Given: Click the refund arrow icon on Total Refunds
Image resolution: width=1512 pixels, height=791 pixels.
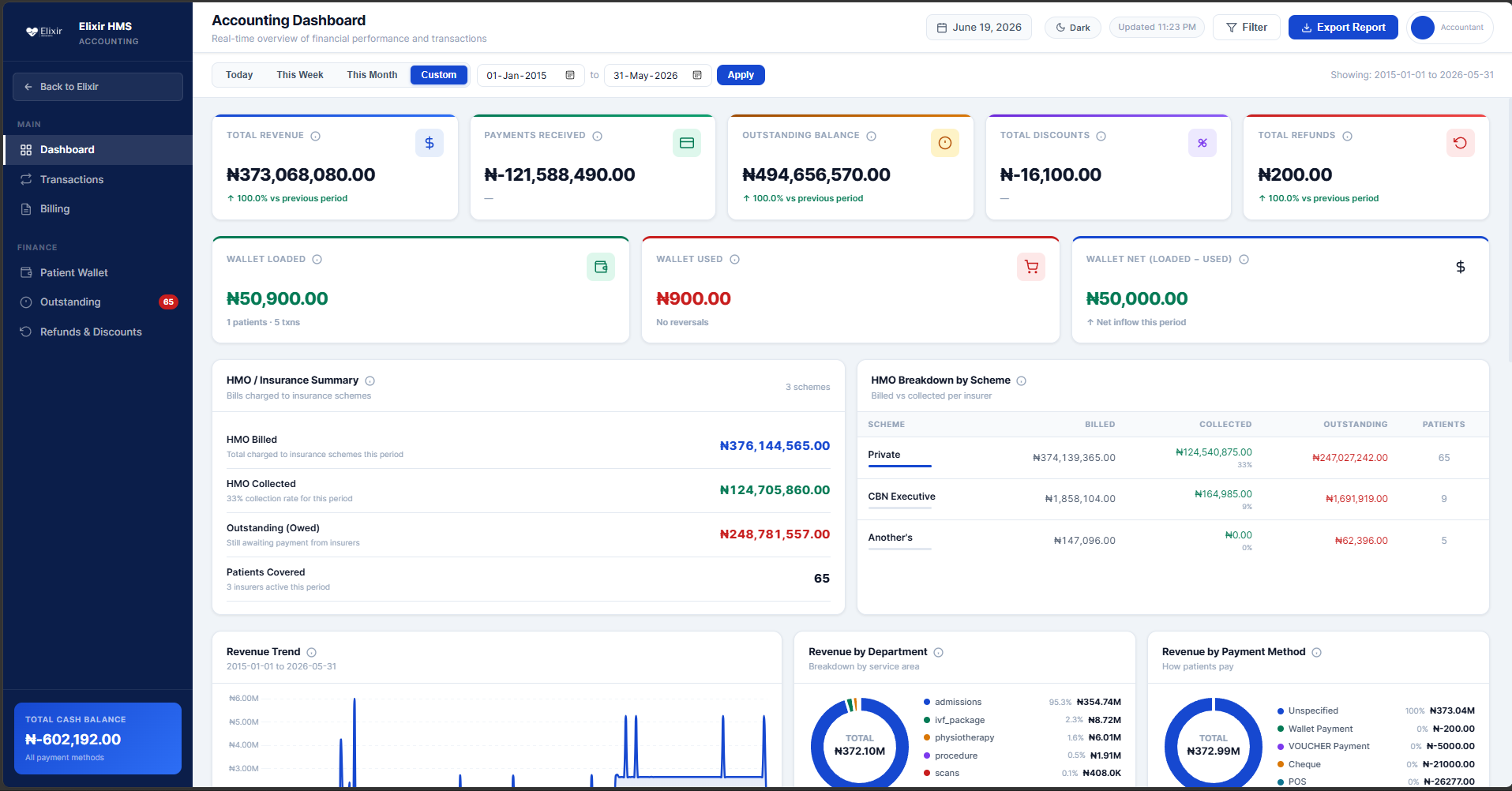Looking at the screenshot, I should 1461,143.
